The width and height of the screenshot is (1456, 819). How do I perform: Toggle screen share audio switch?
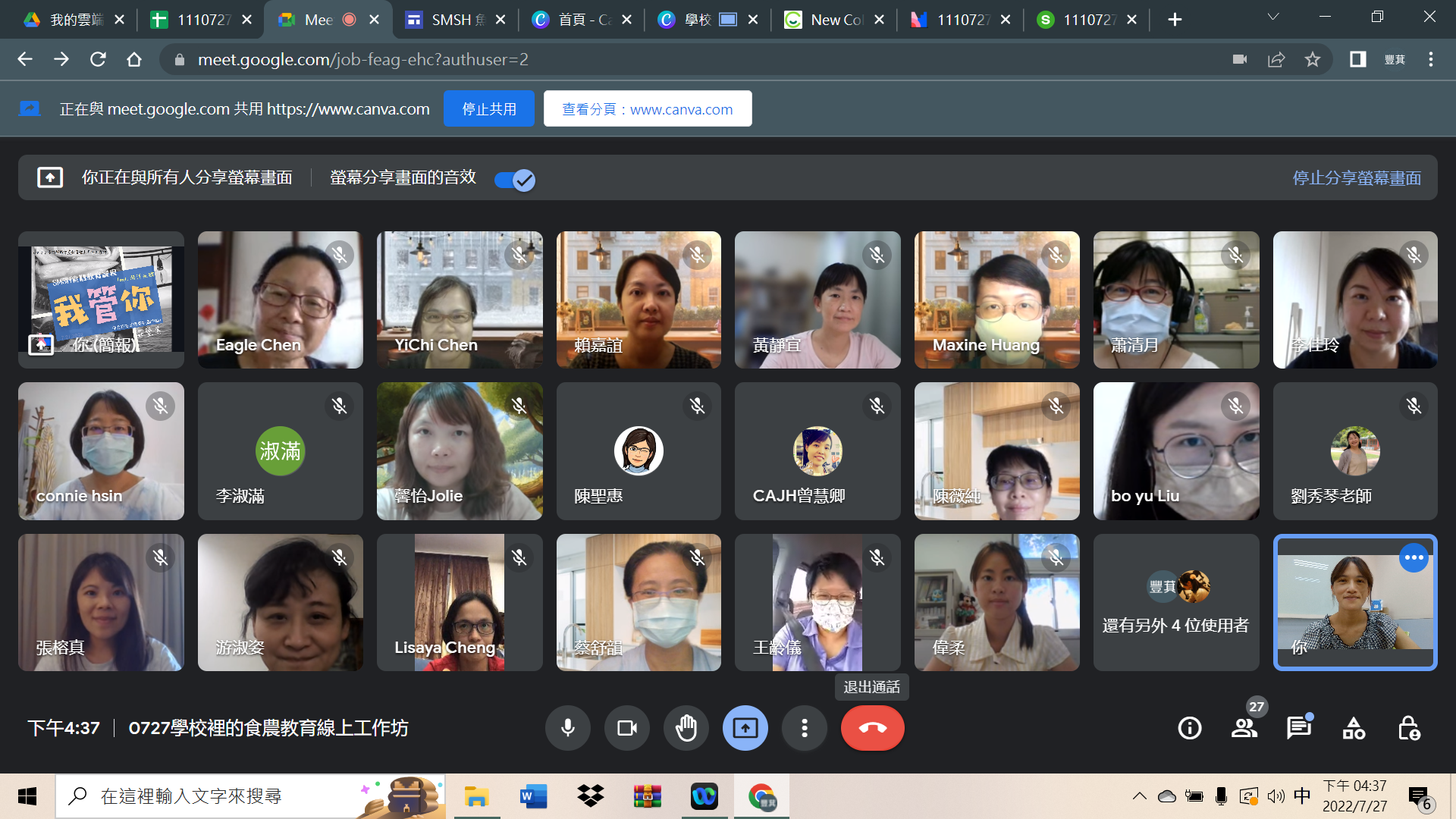pos(515,180)
